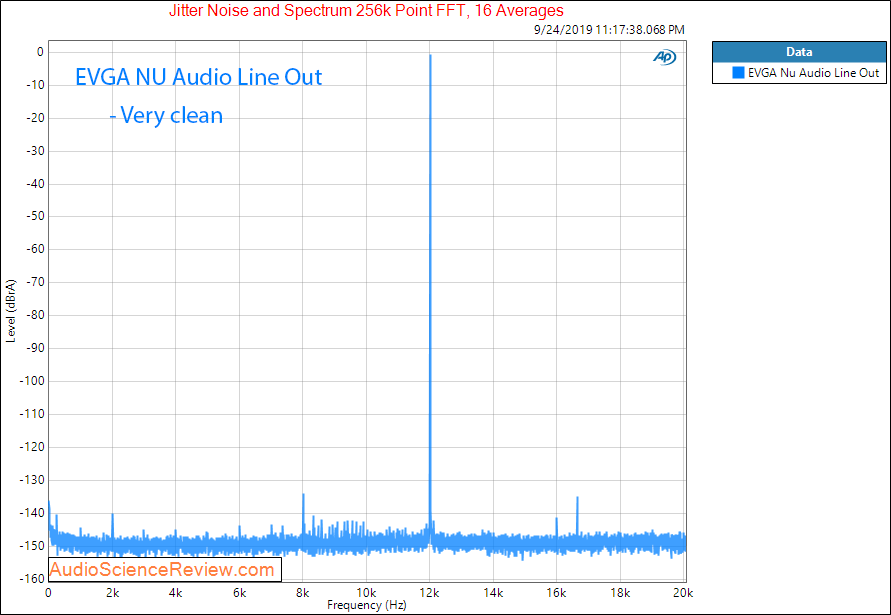Click the "6k" frequency tick label
891x615 pixels.
click(x=239, y=593)
